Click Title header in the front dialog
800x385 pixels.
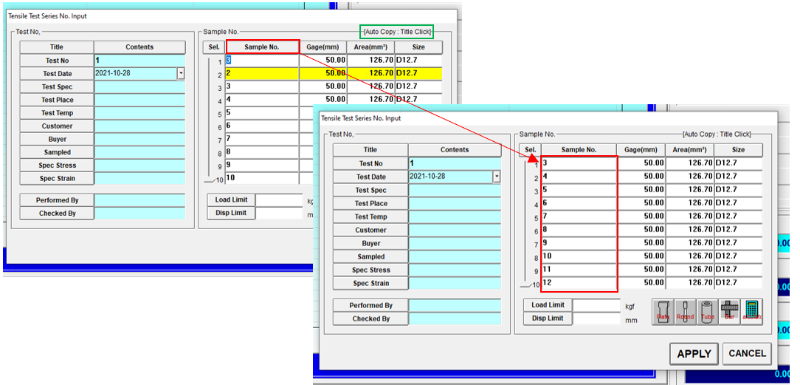pyautogui.click(x=370, y=150)
